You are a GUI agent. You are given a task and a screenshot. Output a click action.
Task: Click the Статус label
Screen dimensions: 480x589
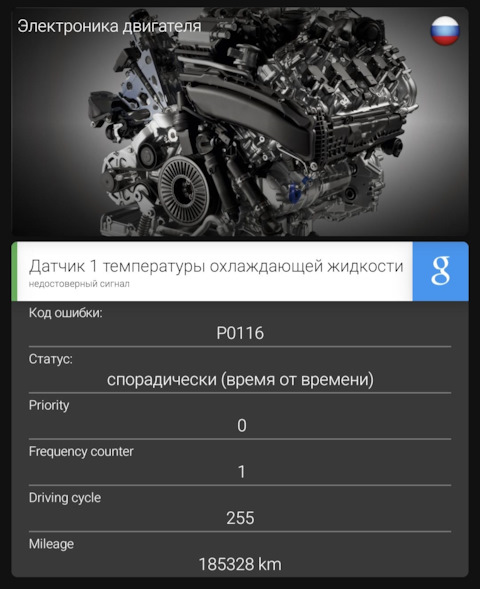coord(51,359)
